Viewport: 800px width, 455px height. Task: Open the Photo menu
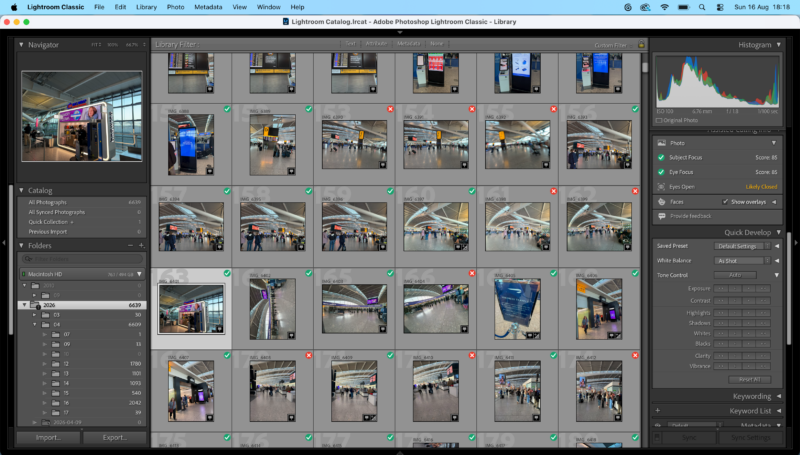[x=176, y=7]
